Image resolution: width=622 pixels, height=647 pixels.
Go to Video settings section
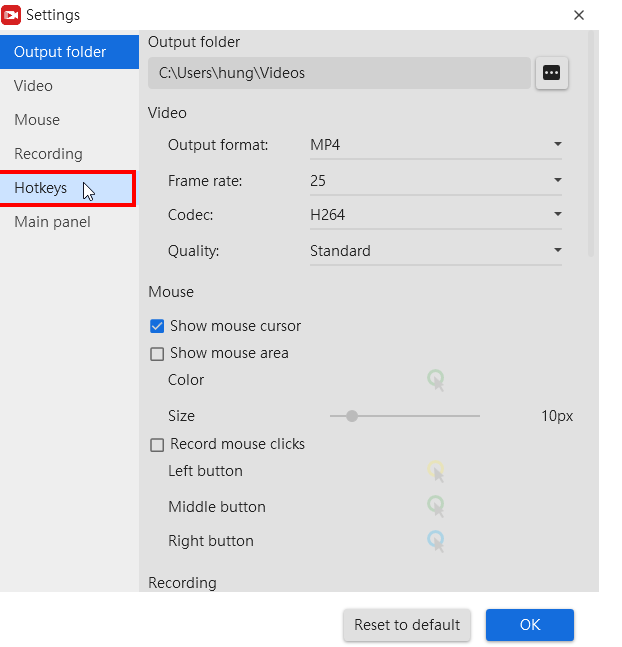coord(69,86)
